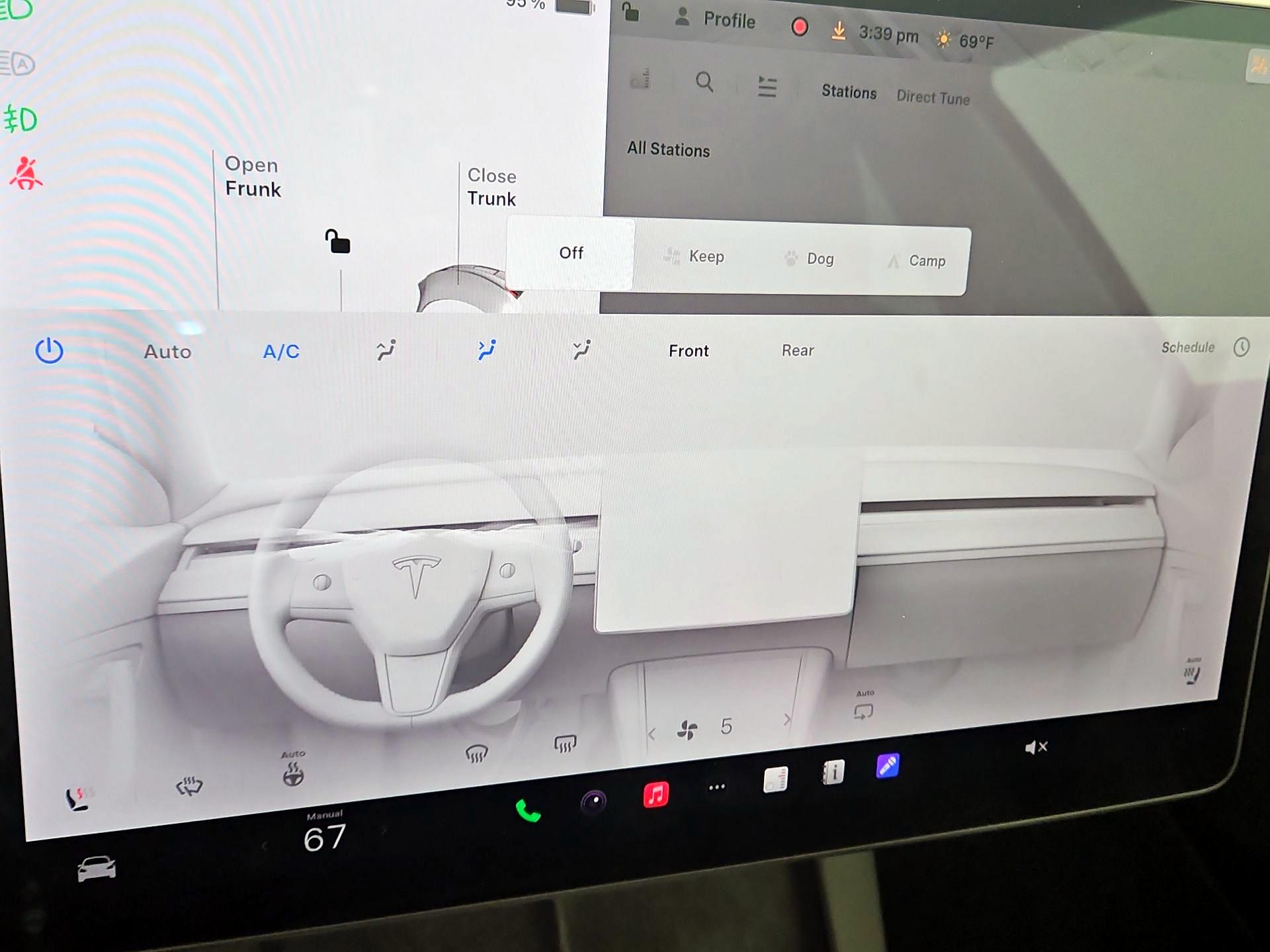Open the green Phone app
Screen dimensions: 1270x952
528,811
